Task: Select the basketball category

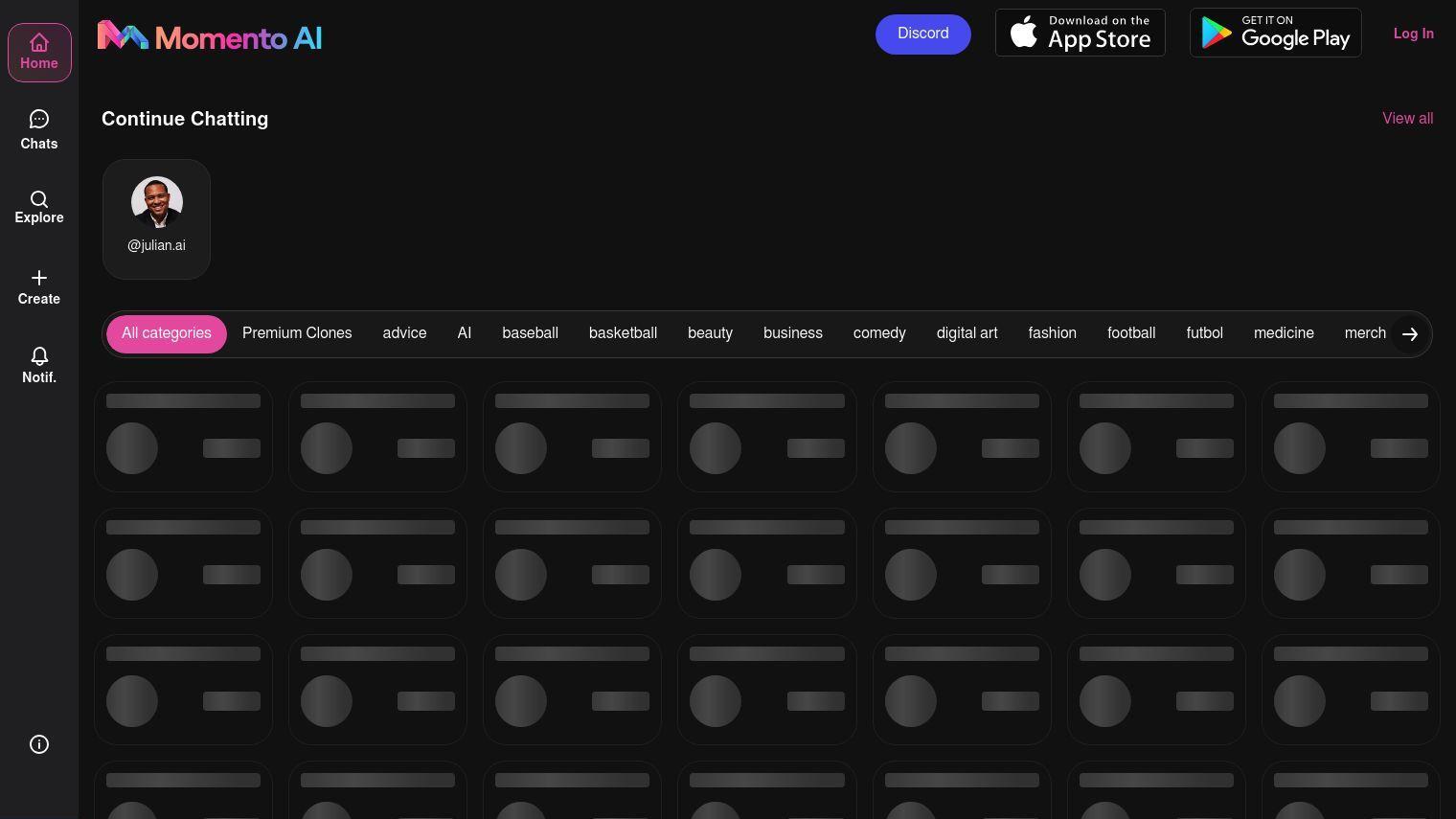Action: click(623, 333)
